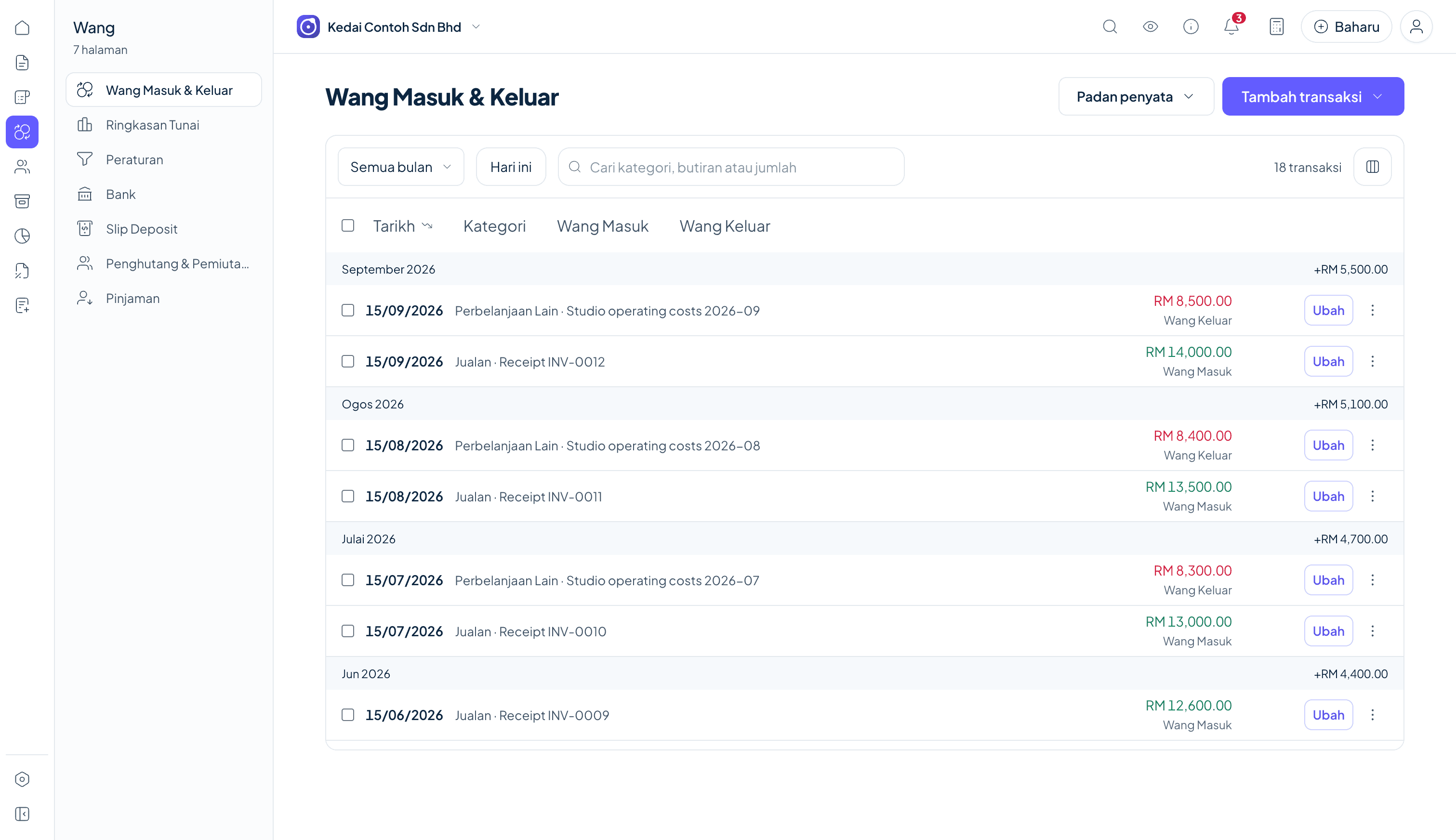Screen dimensions: 1456x840
Task: Check the Receipt INV-0009 row
Action: (x=348, y=715)
